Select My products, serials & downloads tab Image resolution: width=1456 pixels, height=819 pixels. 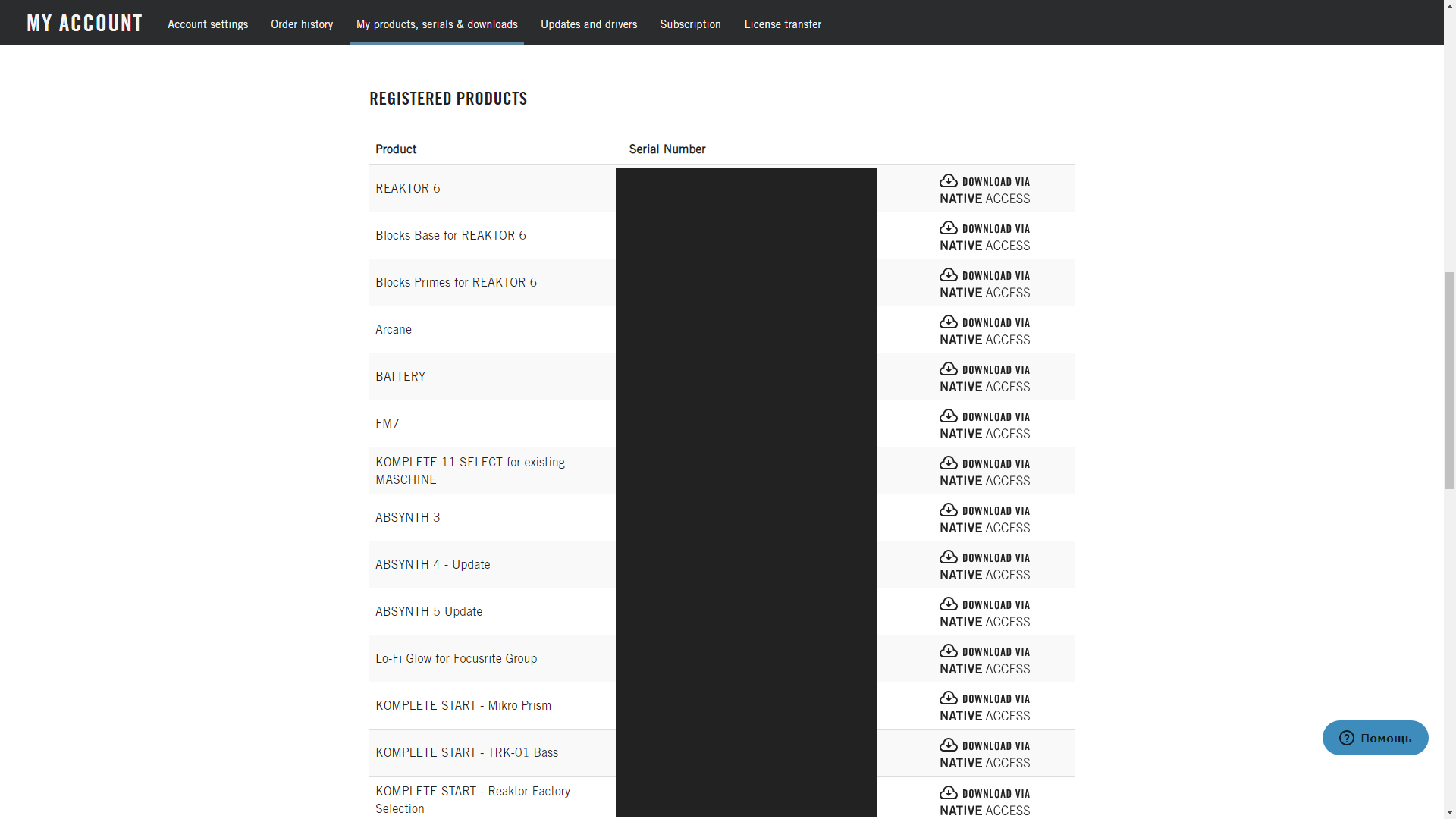pyautogui.click(x=437, y=24)
